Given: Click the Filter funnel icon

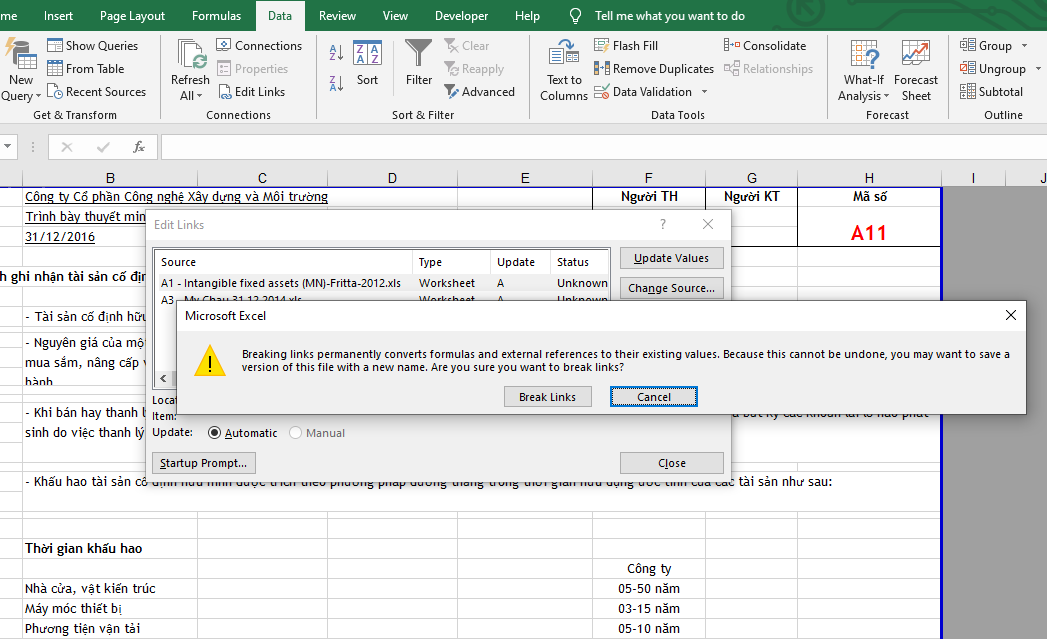Looking at the screenshot, I should point(419,62).
